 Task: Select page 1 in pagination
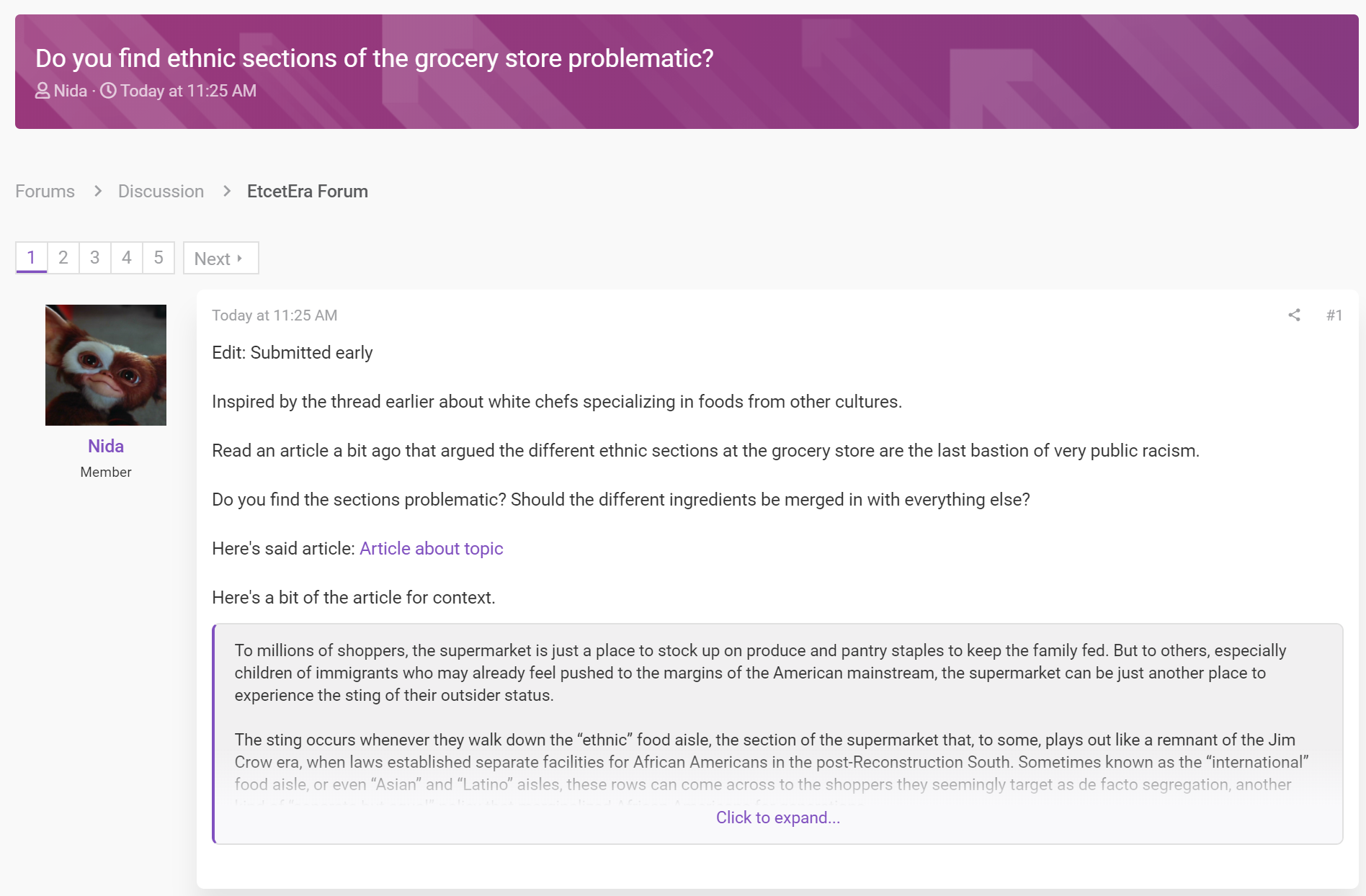31,258
